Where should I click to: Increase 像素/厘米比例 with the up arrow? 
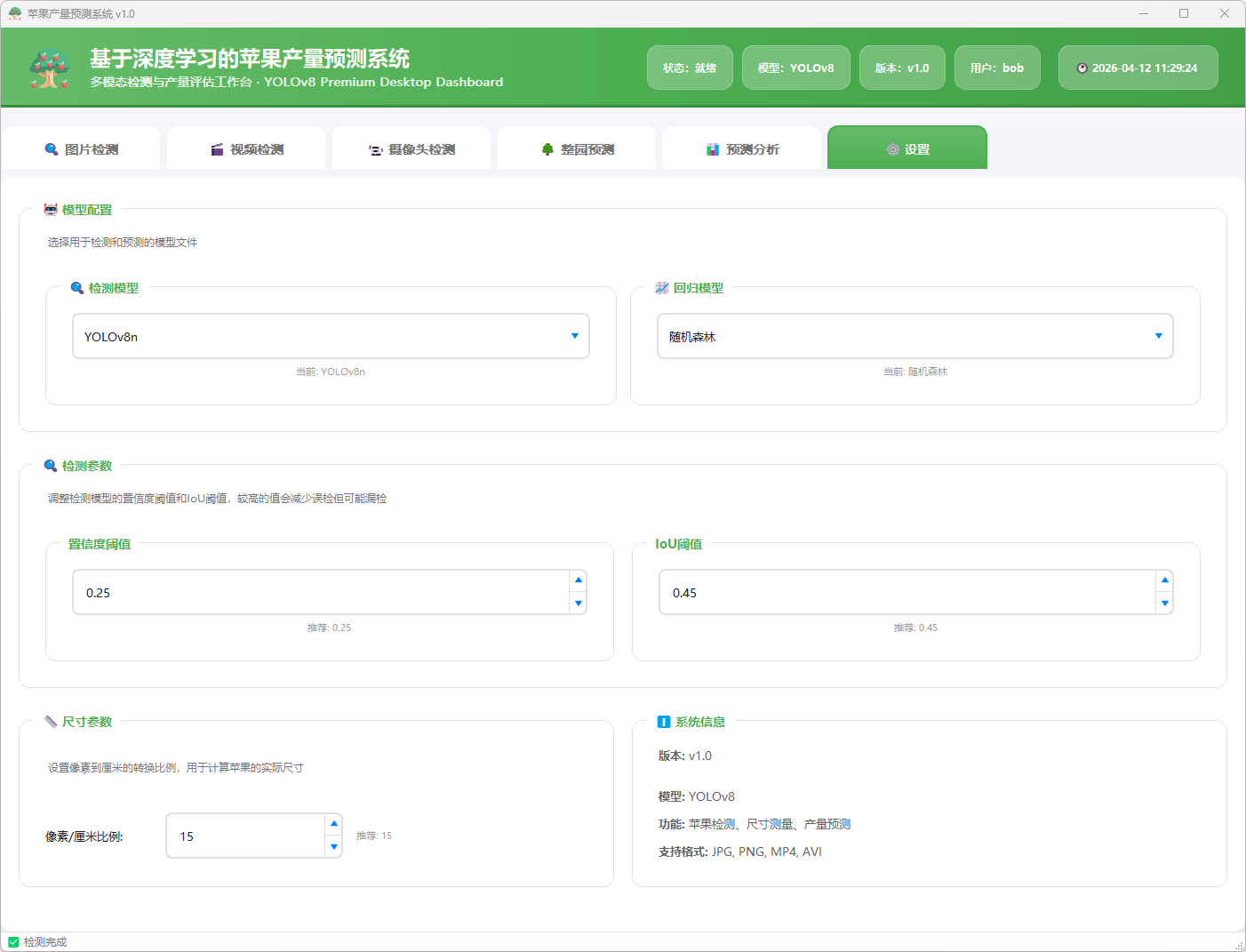[x=334, y=824]
